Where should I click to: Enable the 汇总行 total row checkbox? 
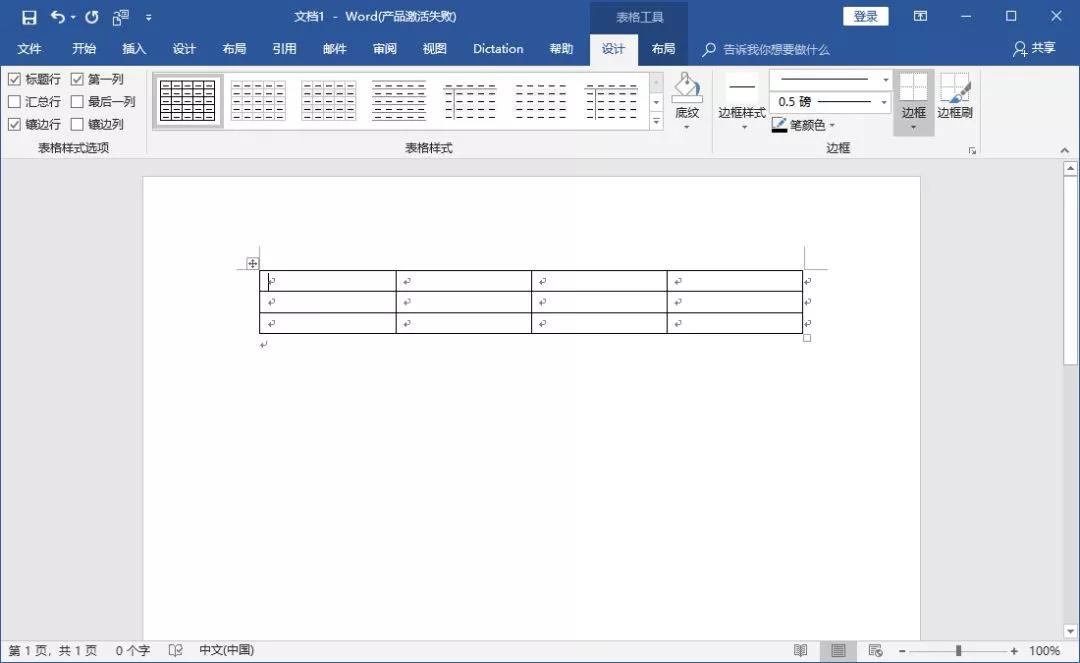pyautogui.click(x=14, y=102)
